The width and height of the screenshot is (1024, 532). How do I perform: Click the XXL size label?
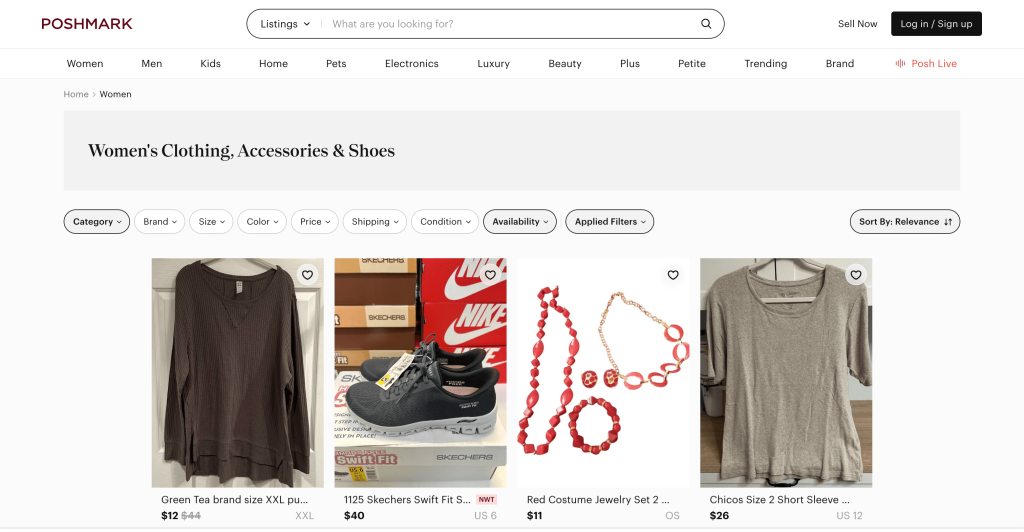pos(304,516)
